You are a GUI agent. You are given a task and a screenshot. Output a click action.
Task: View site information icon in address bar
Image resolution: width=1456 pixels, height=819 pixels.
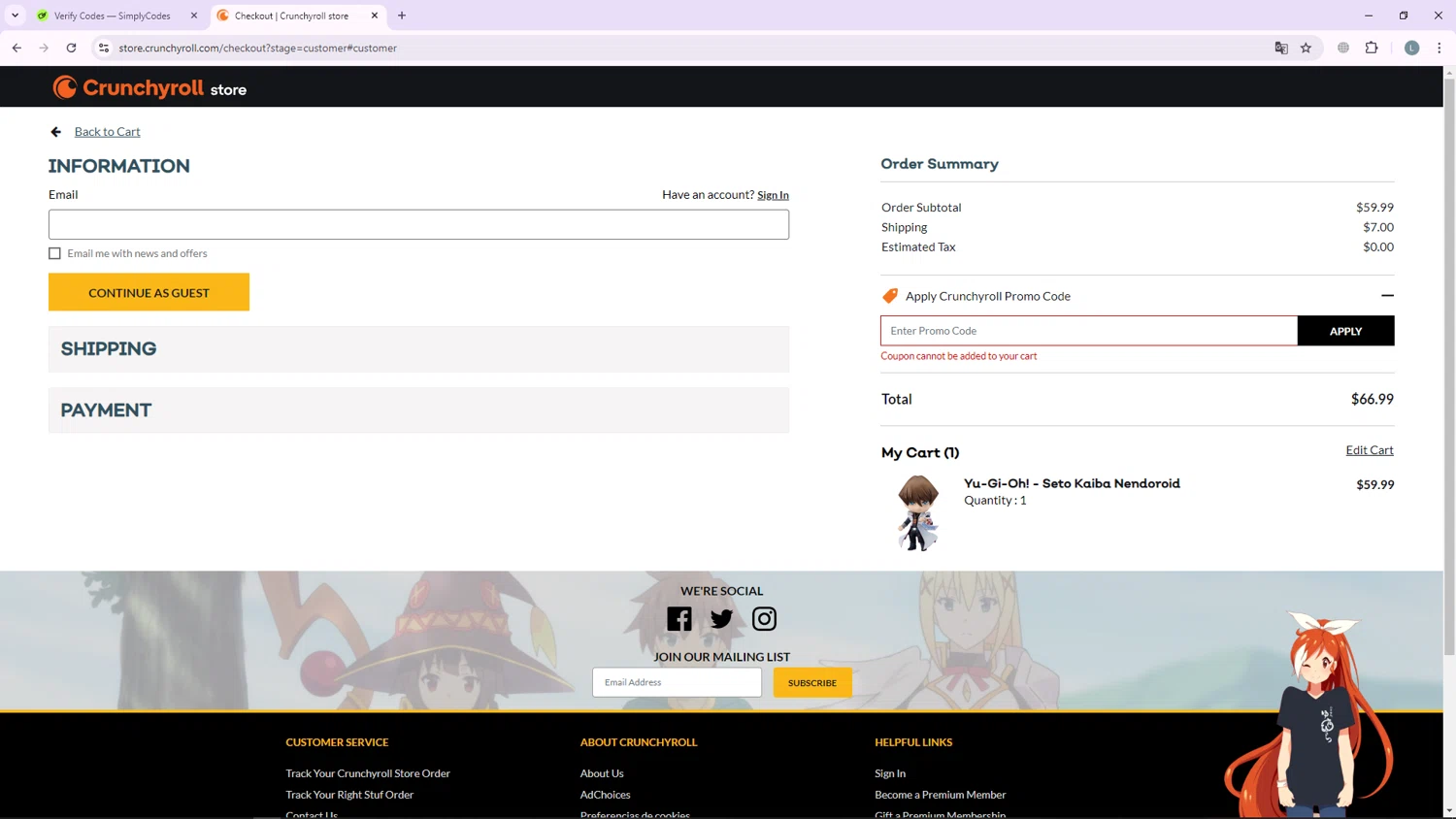[x=104, y=48]
